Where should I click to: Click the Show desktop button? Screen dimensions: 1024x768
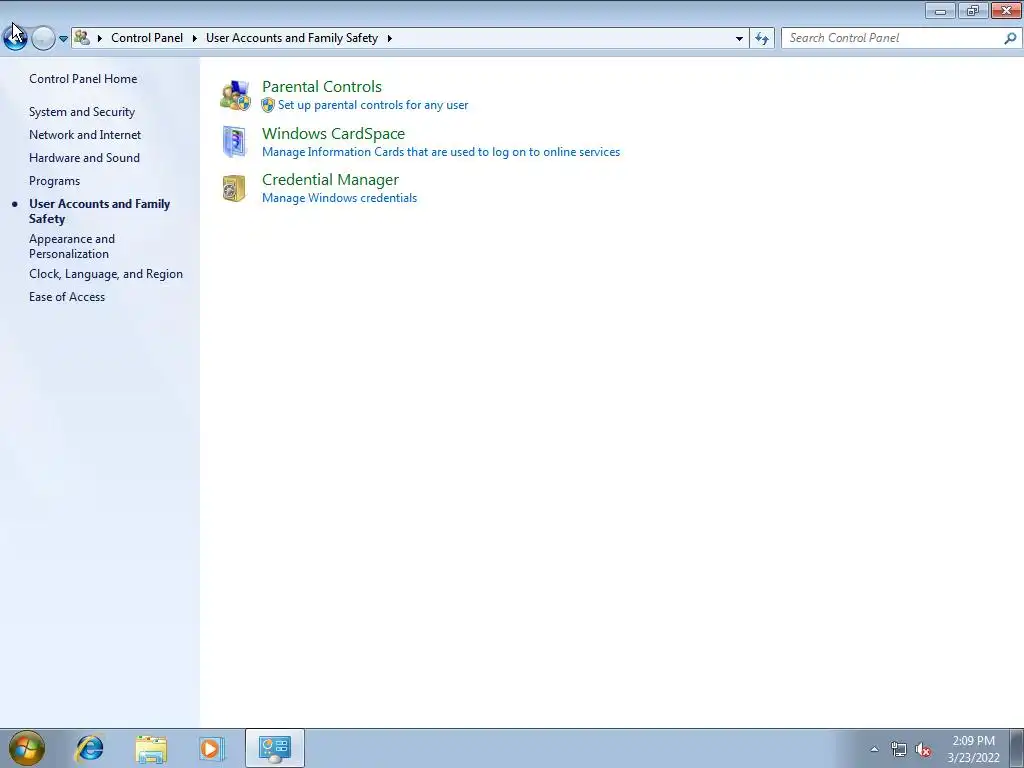point(1017,748)
